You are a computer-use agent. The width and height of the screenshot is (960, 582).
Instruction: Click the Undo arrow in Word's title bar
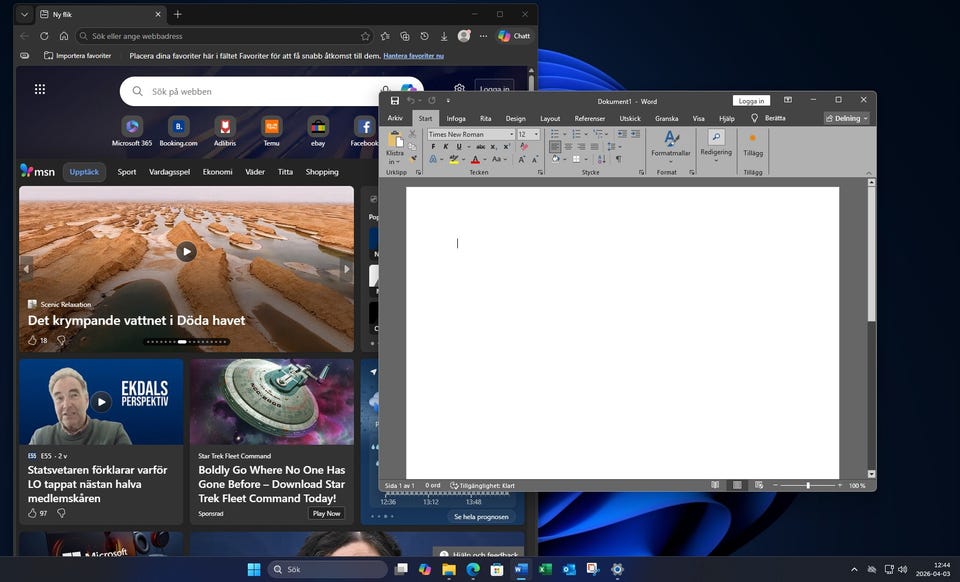click(411, 100)
